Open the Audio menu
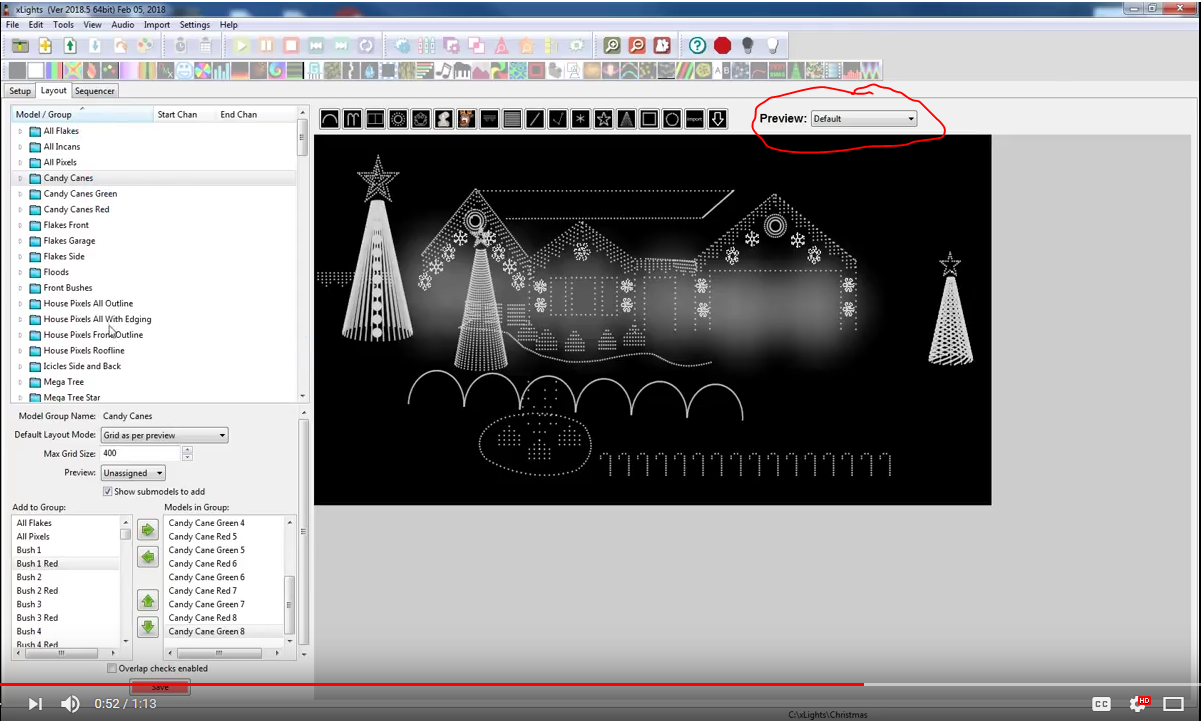The width and height of the screenshot is (1201, 721). (x=123, y=24)
